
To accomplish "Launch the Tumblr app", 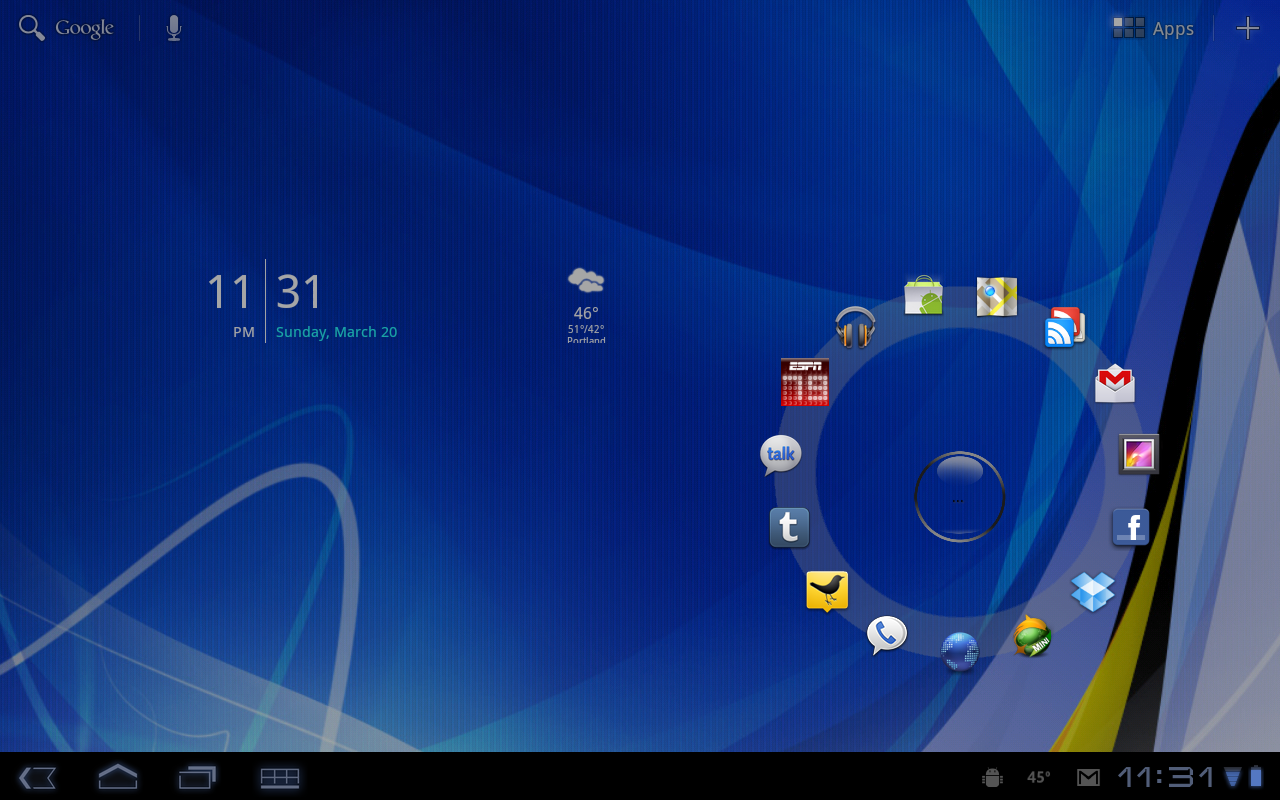I will click(789, 527).
